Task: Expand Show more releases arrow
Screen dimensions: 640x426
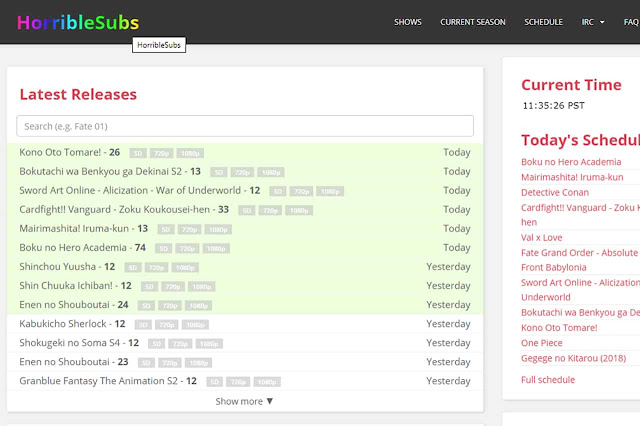Action: 244,402
